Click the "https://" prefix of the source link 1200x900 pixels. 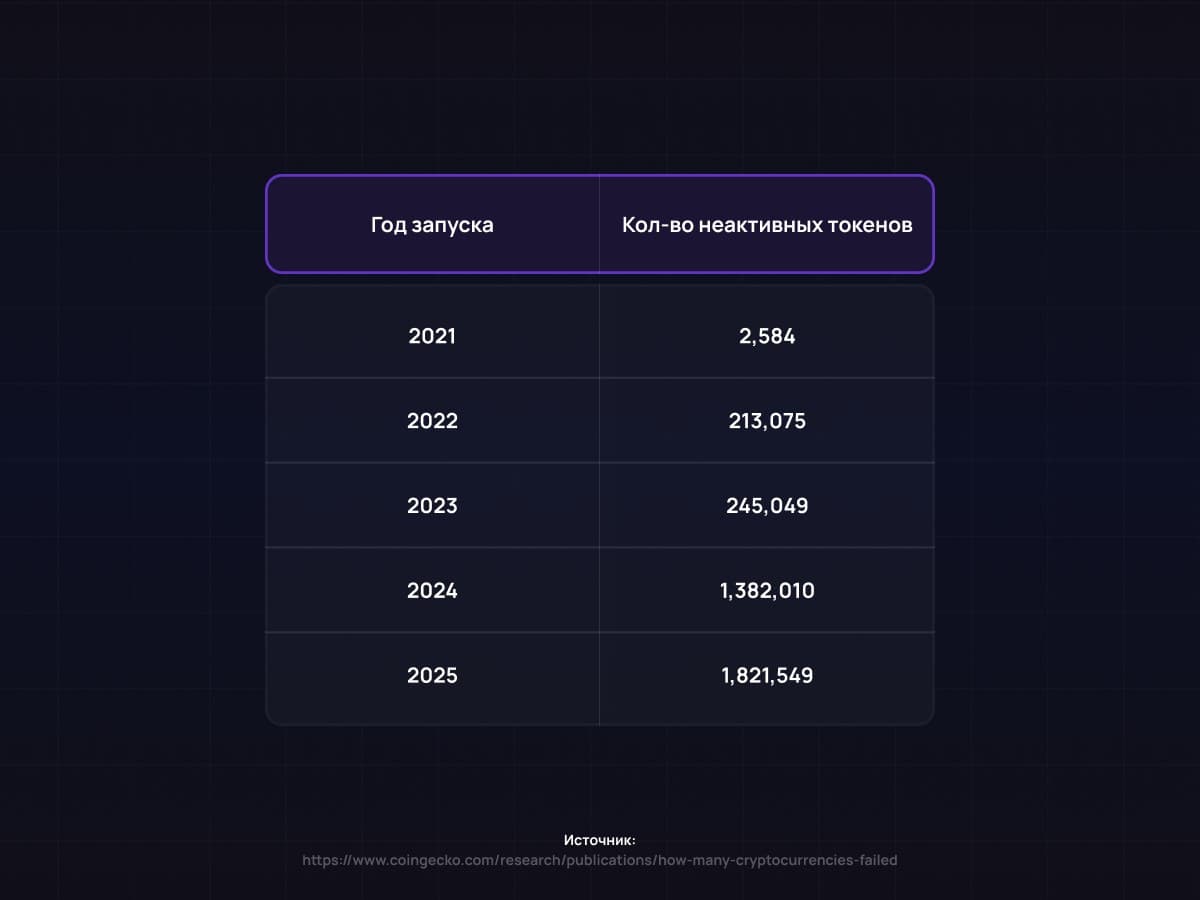click(322, 860)
